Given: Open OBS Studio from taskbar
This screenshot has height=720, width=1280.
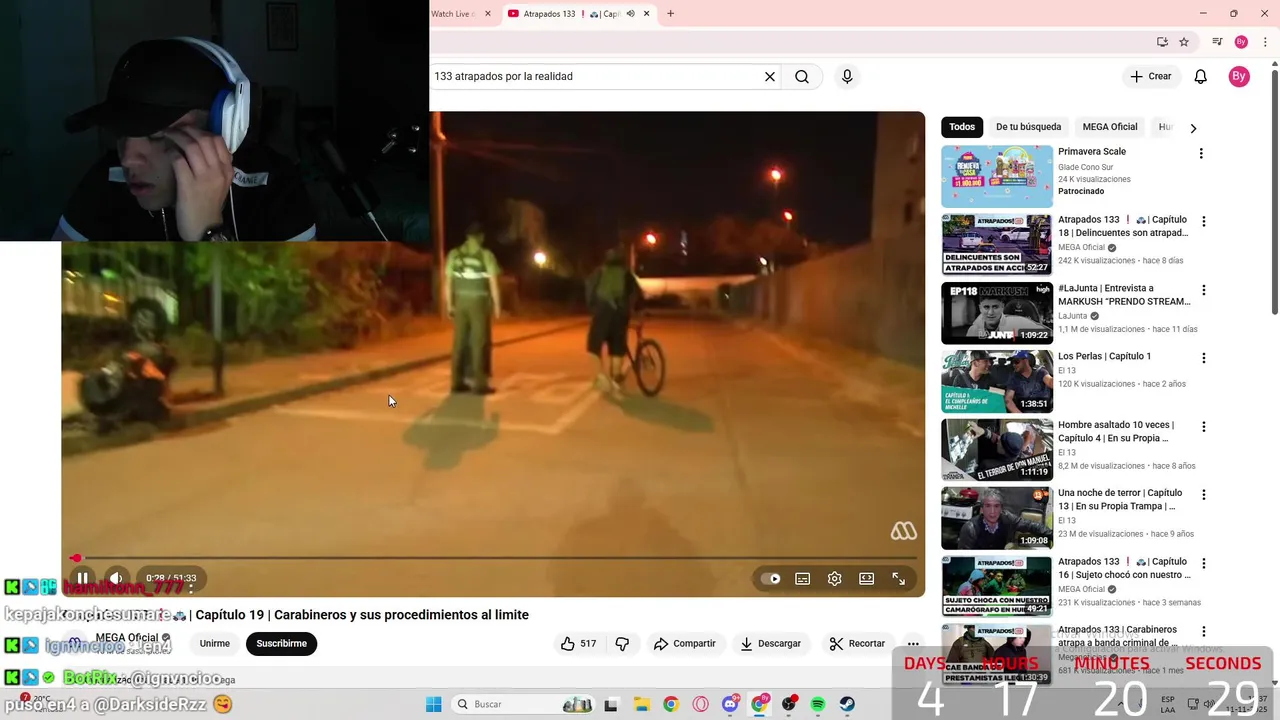Looking at the screenshot, I should pyautogui.click(x=789, y=704).
